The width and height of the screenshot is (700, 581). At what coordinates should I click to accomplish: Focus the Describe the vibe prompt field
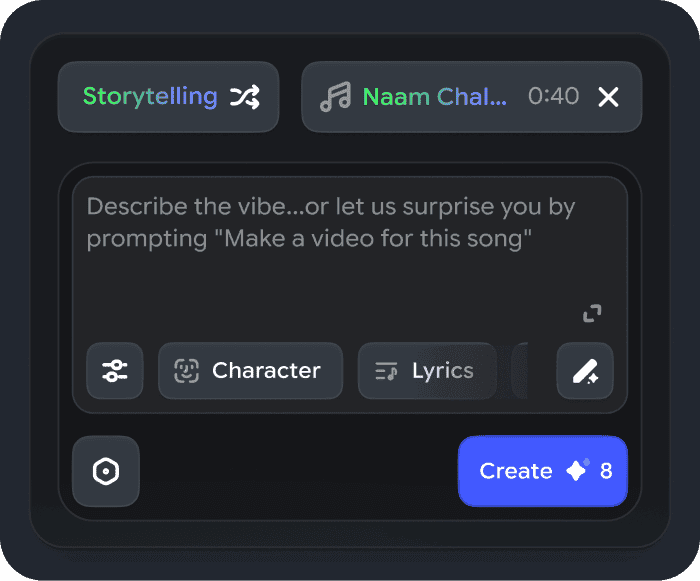350,270
